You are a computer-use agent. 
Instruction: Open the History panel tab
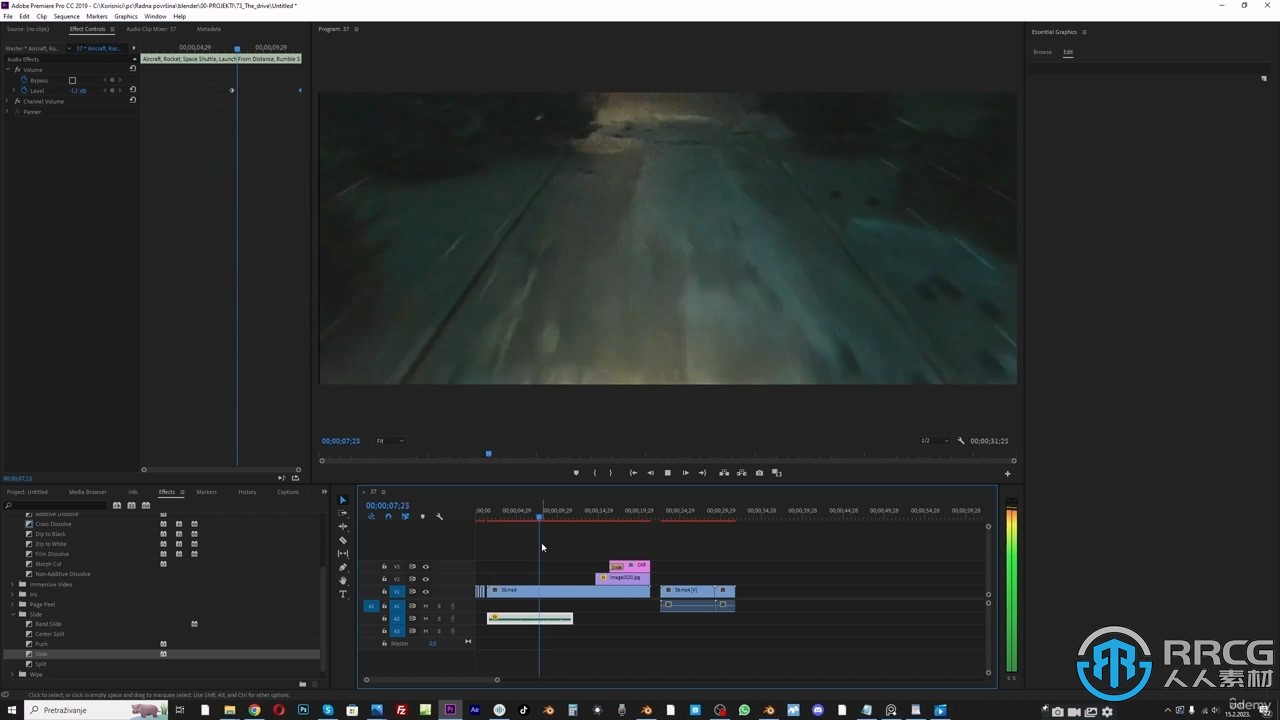(247, 492)
